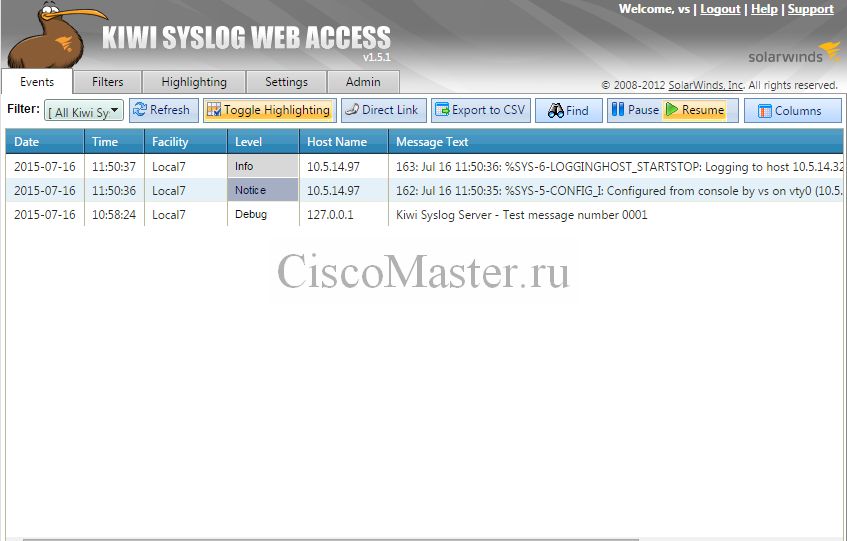Sort by the Facility column header
The image size is (847, 541).
[185, 142]
